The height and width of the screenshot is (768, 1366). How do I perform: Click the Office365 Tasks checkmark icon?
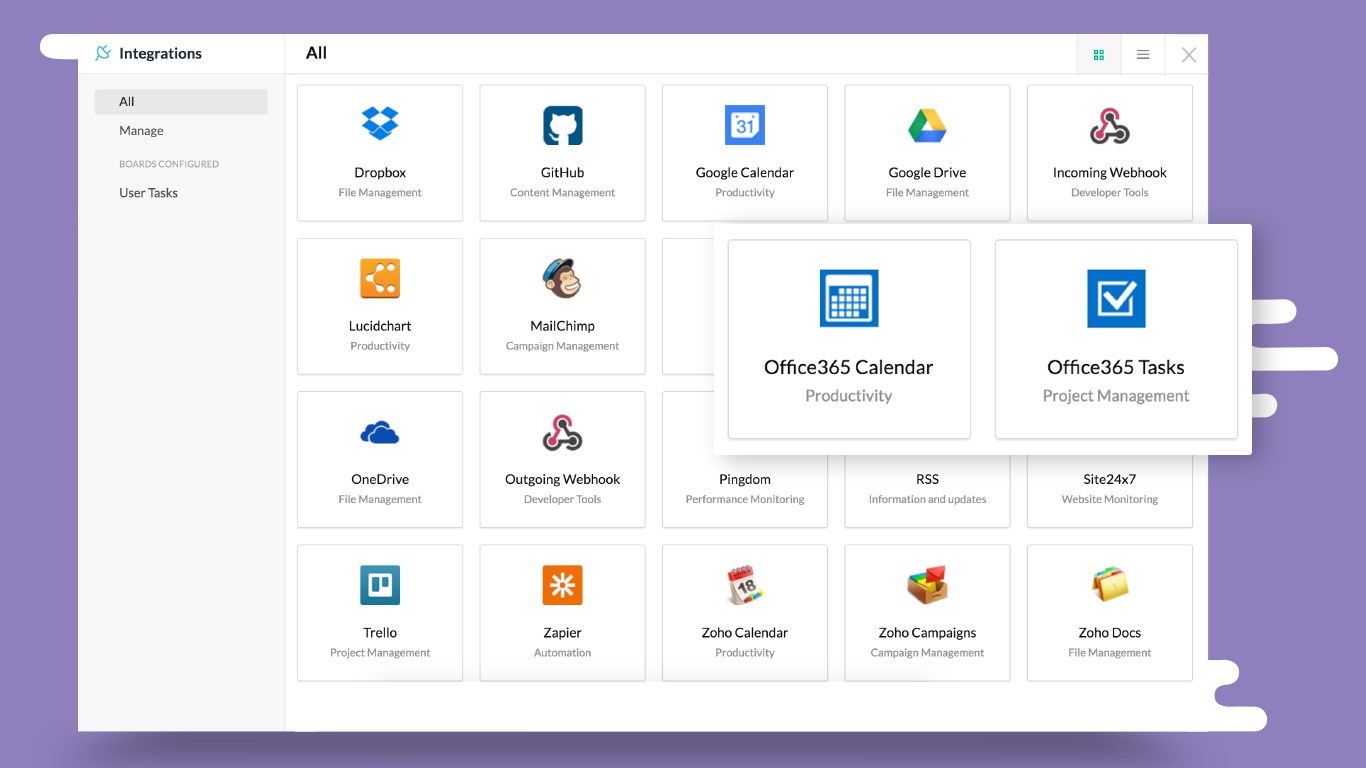tap(1116, 298)
